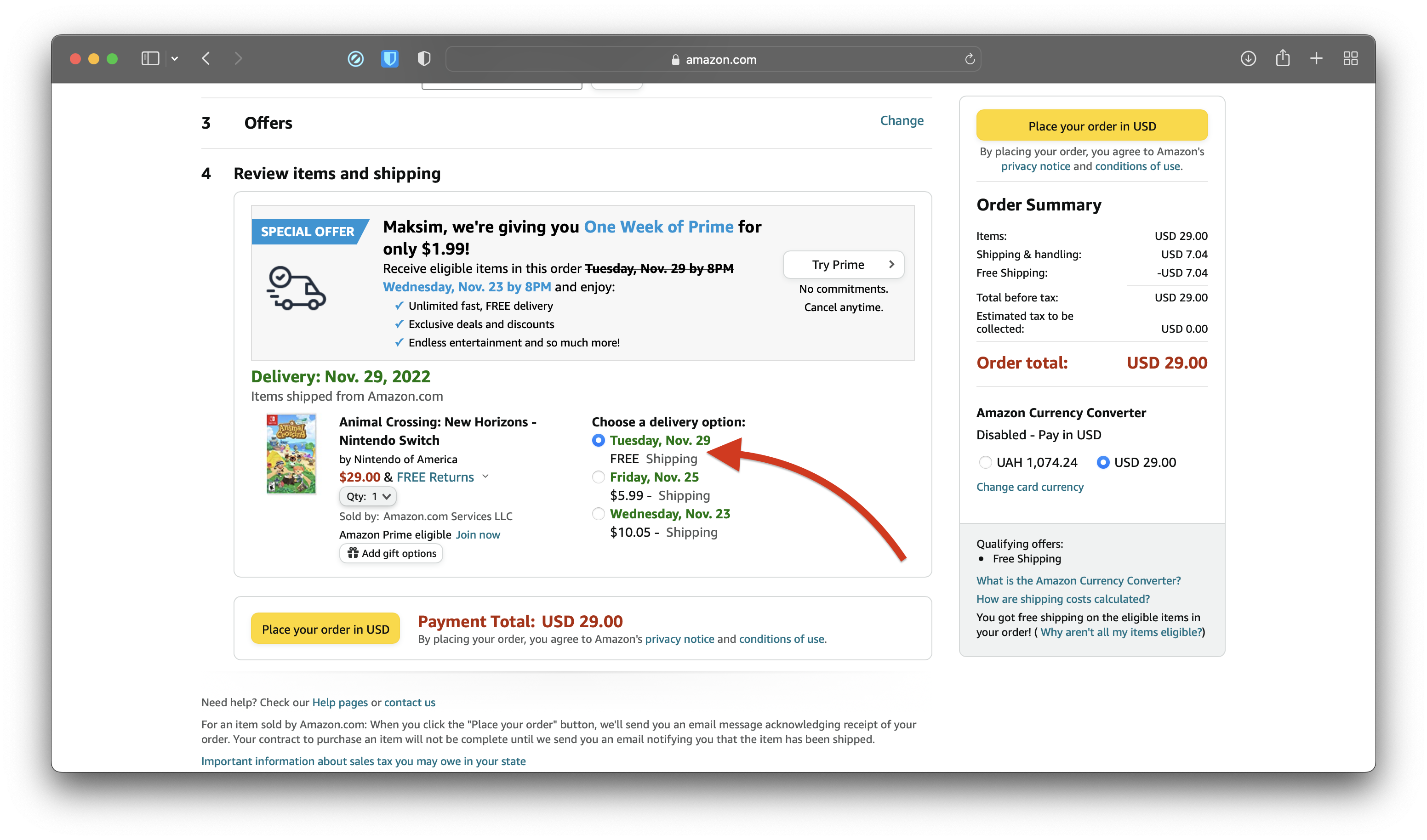The height and width of the screenshot is (840, 1427).
Task: Click Change card currency
Action: click(x=1030, y=488)
